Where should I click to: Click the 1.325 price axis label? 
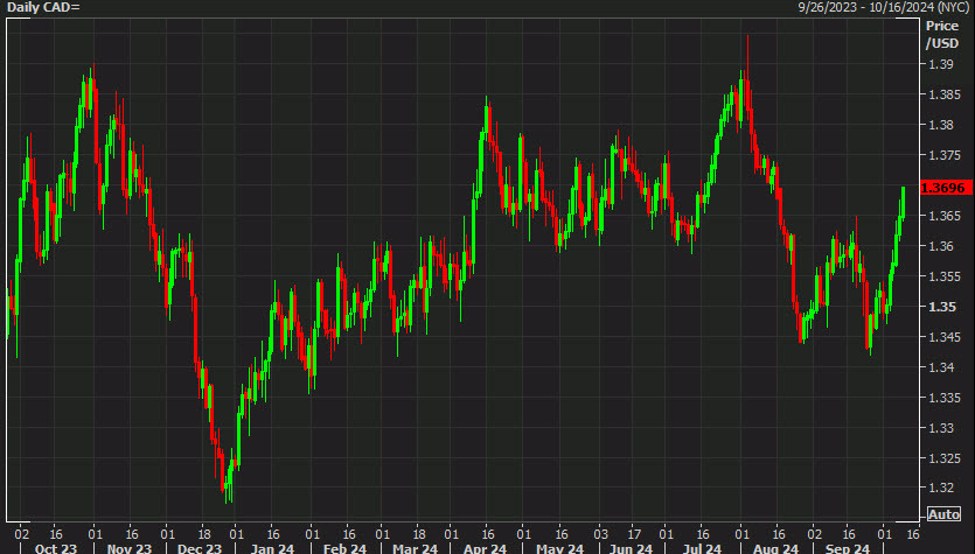pyautogui.click(x=945, y=458)
